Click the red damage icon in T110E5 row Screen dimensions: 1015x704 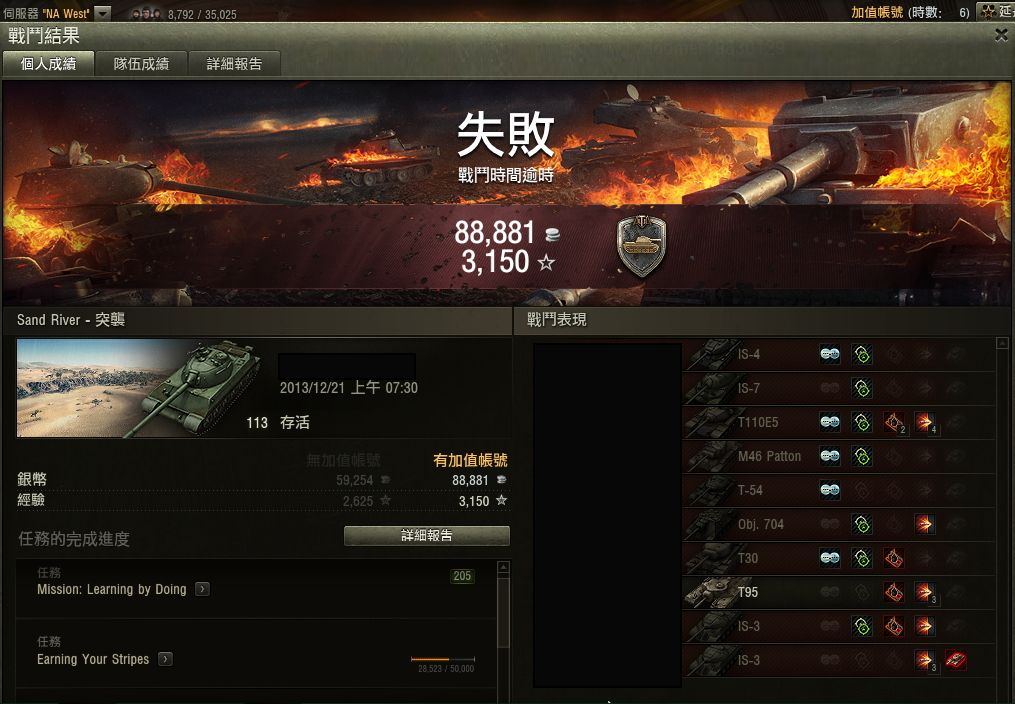894,423
